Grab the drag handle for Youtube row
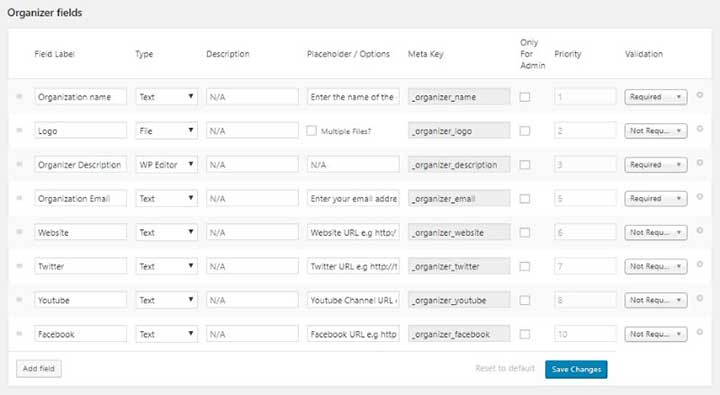The height and width of the screenshot is (395, 720). pyautogui.click(x=19, y=300)
